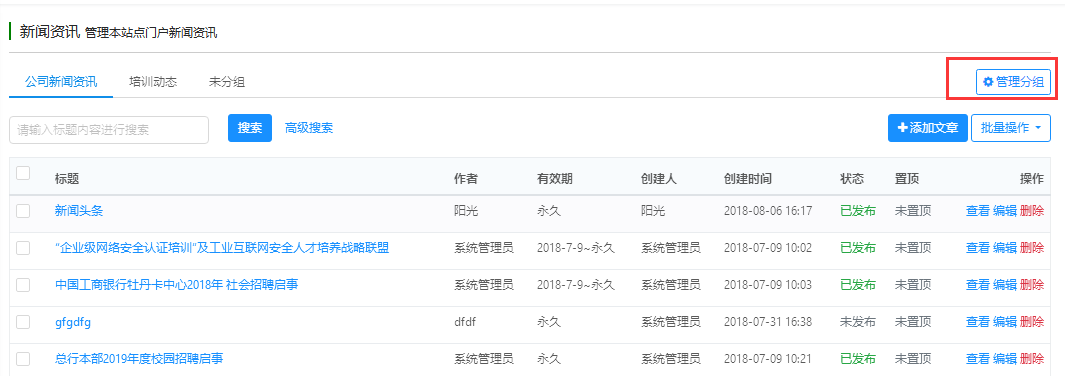Click the plus icon on 添加文章
Screen dimensions: 1065x376
pos(903,128)
